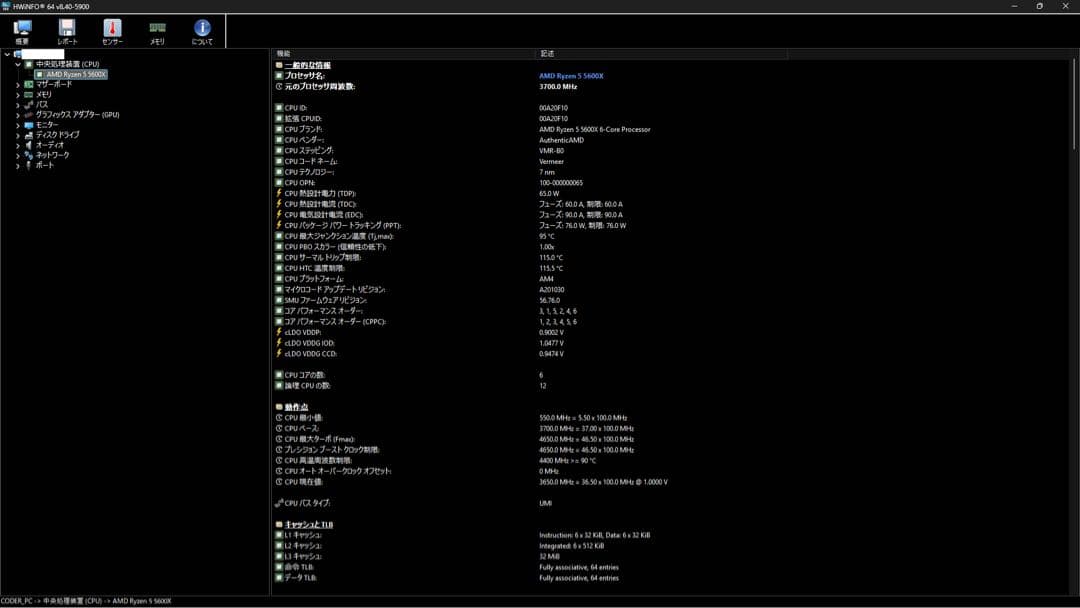
Task: Click the speaker icon beside オーディオ
Action: (x=28, y=145)
